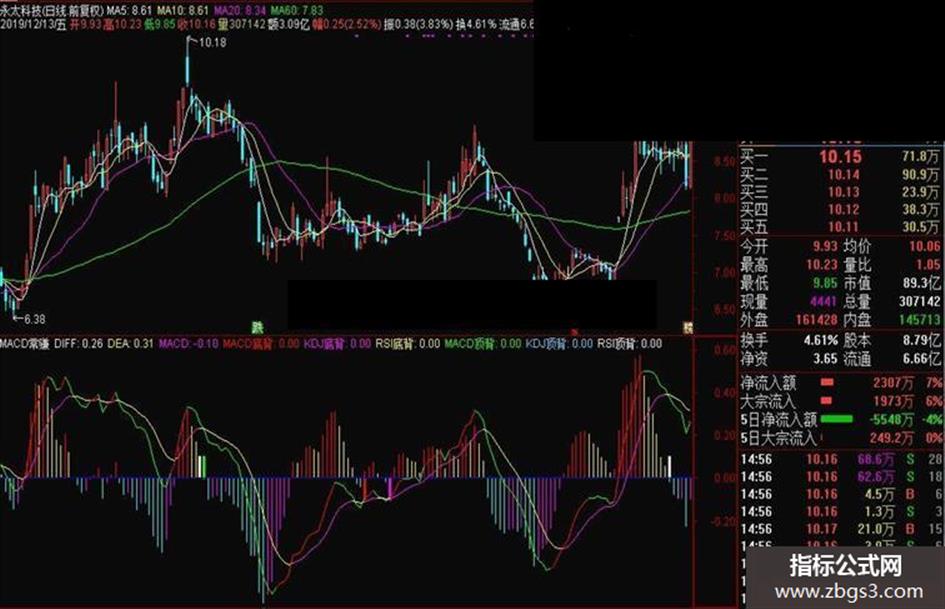Screen dimensions: 945x609
Task: Click the 今开 9.93 opening price
Action: point(825,246)
